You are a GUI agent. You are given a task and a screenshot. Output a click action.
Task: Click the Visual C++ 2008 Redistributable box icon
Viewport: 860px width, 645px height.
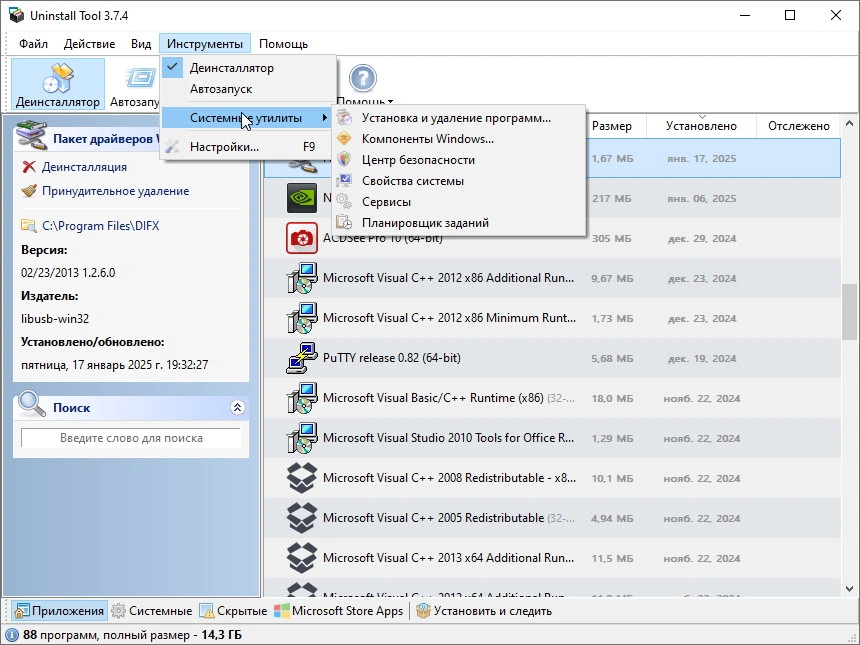pyautogui.click(x=302, y=478)
